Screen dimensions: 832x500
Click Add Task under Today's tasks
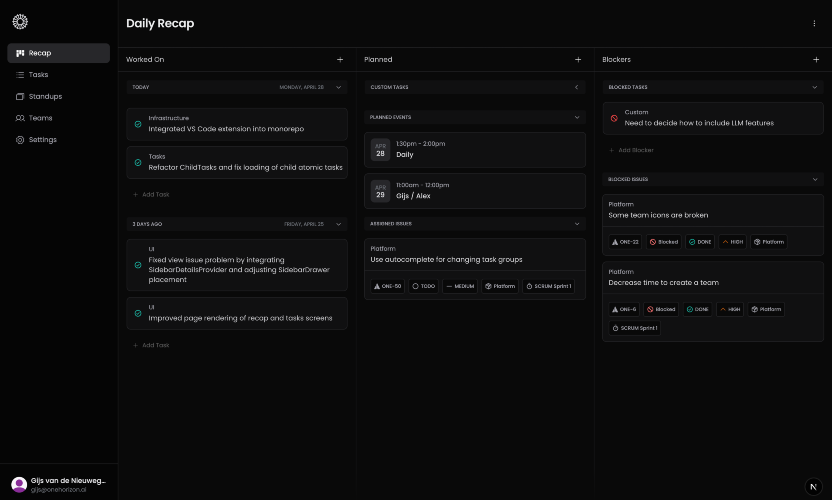[x=155, y=194]
